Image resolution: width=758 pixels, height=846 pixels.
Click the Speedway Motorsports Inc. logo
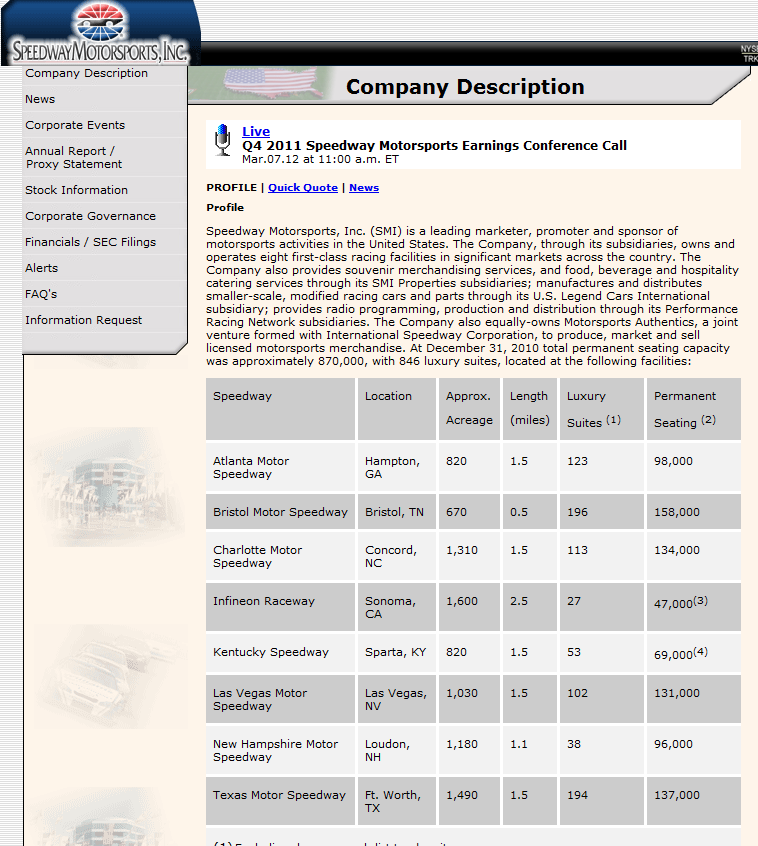100,33
